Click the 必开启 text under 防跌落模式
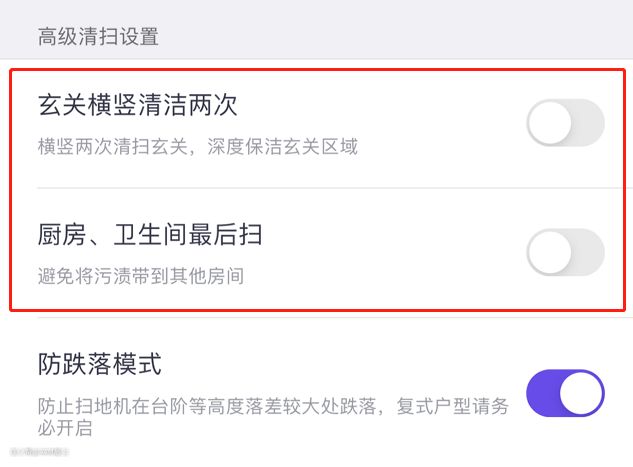Viewport: 633px width, 467px height. 66,429
